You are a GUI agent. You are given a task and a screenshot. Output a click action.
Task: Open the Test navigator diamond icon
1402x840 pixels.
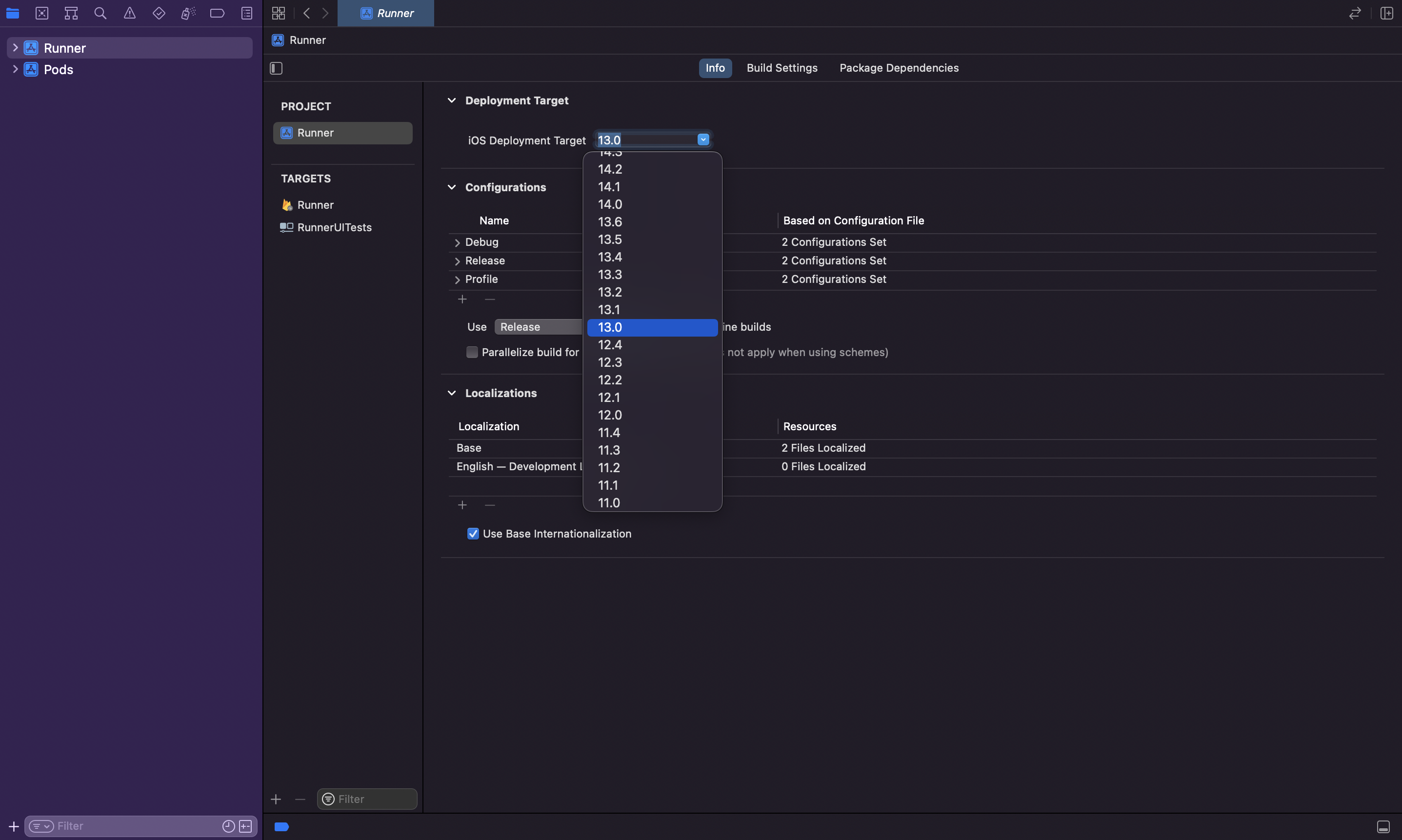pyautogui.click(x=159, y=13)
